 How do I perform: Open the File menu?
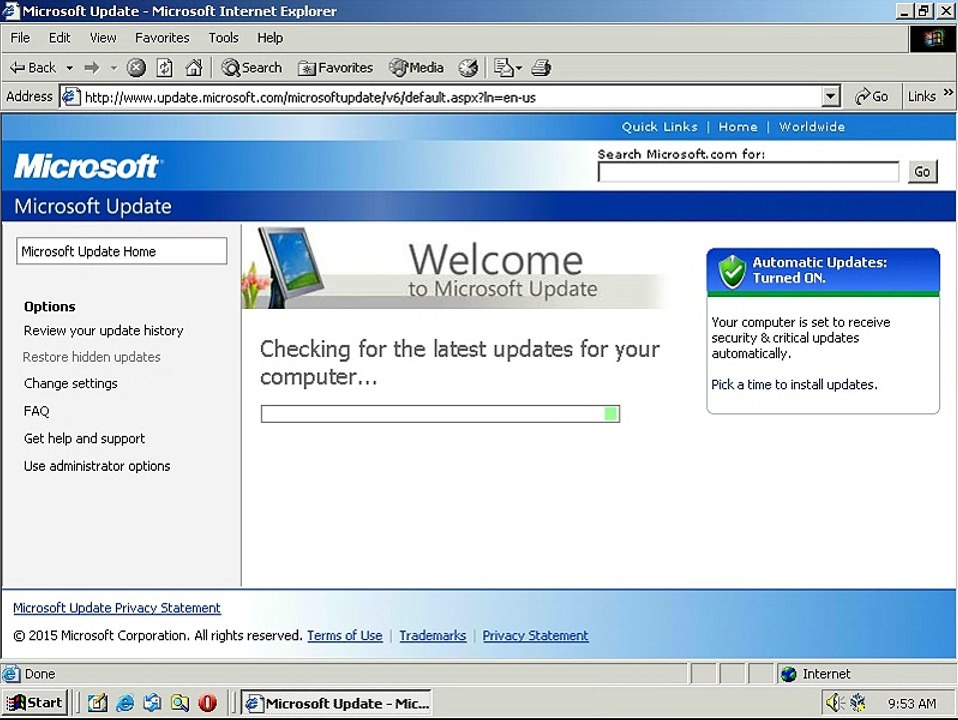(x=20, y=38)
